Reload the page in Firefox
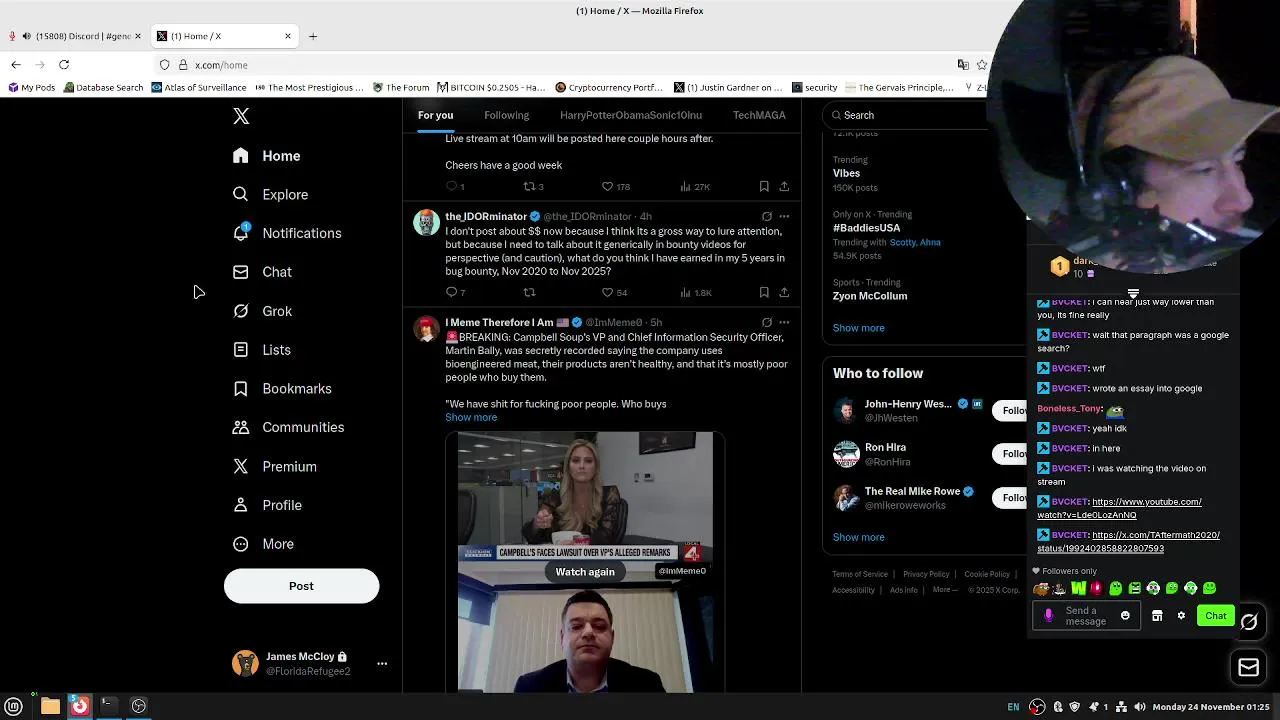This screenshot has width=1280, height=720. point(64,65)
